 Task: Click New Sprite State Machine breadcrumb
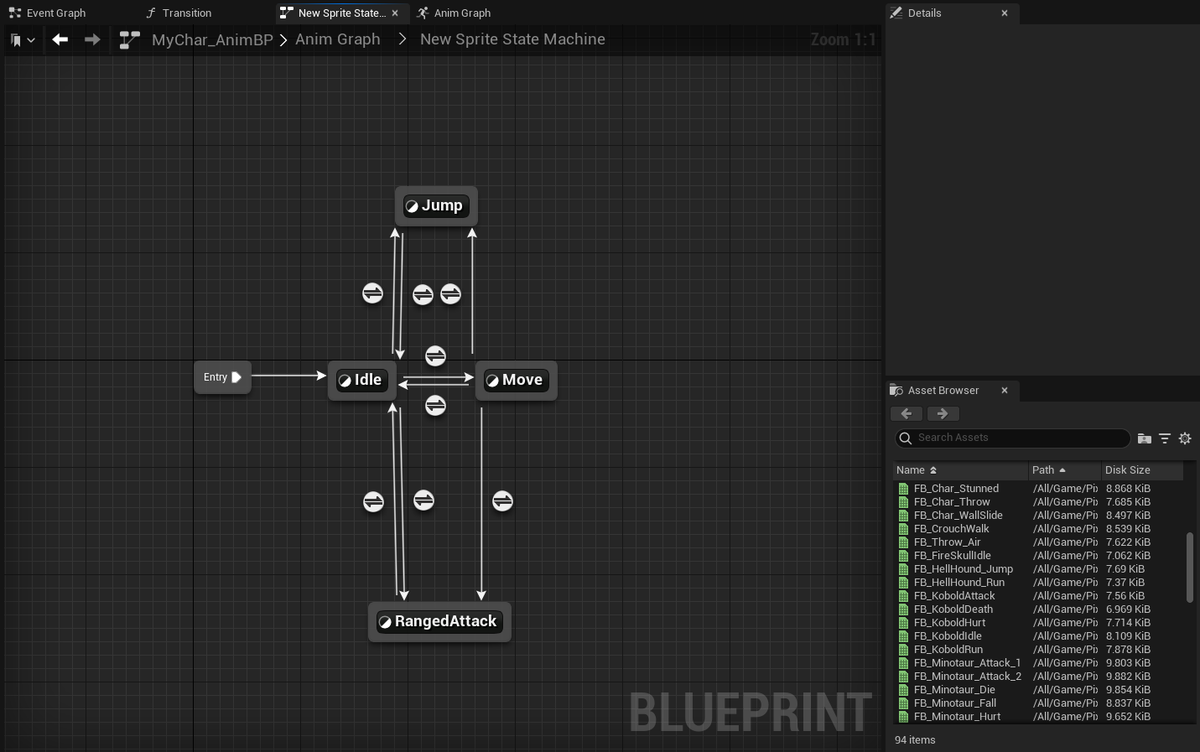point(512,40)
